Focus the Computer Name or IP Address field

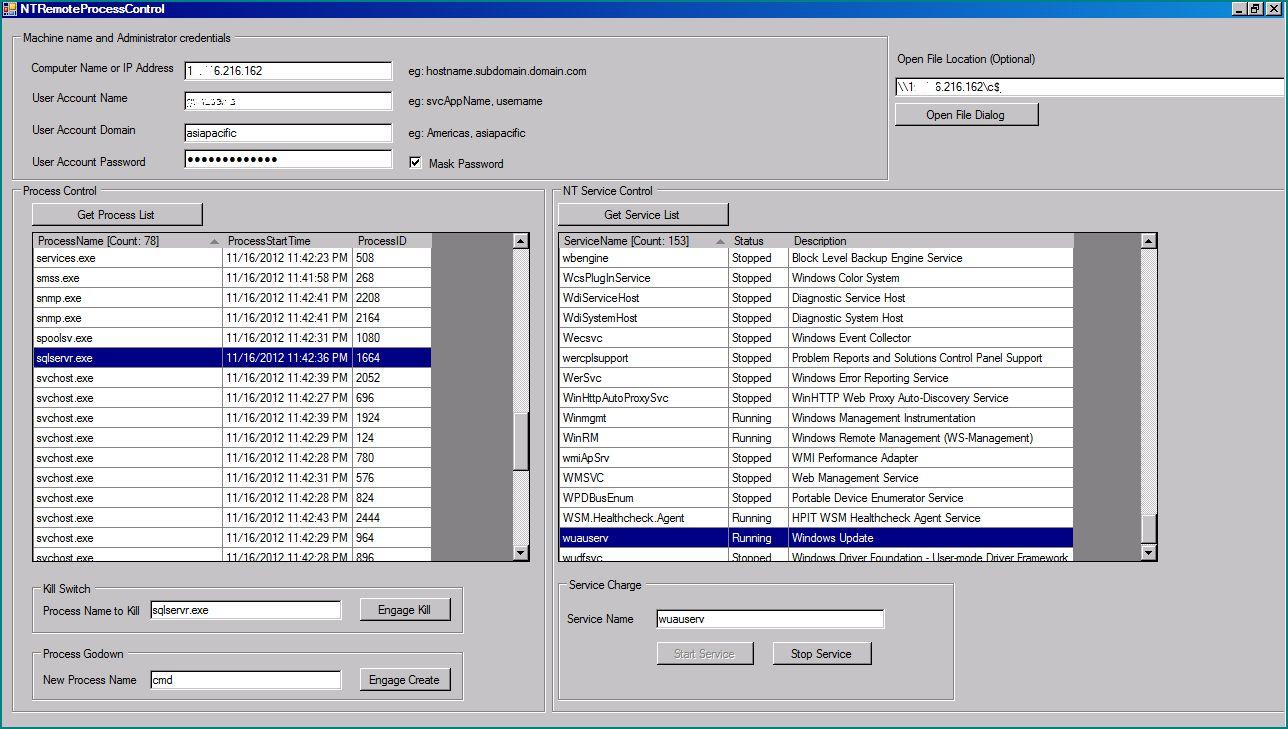pos(288,71)
